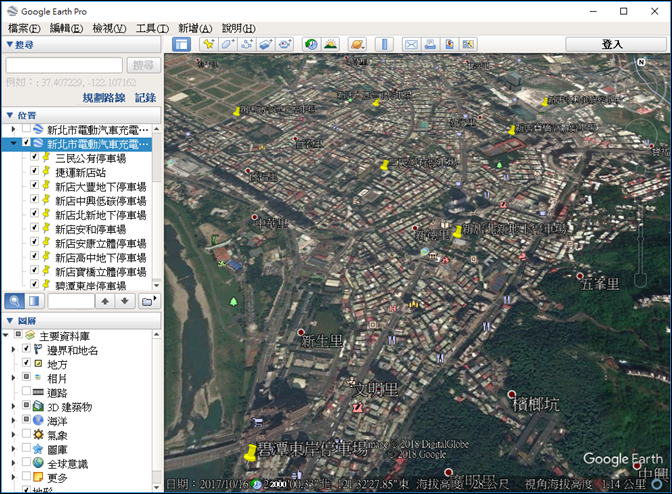Viewport: 672px width, 494px height.
Task: Toggle the 3D 建築物 layer checkbox
Action: (26, 405)
